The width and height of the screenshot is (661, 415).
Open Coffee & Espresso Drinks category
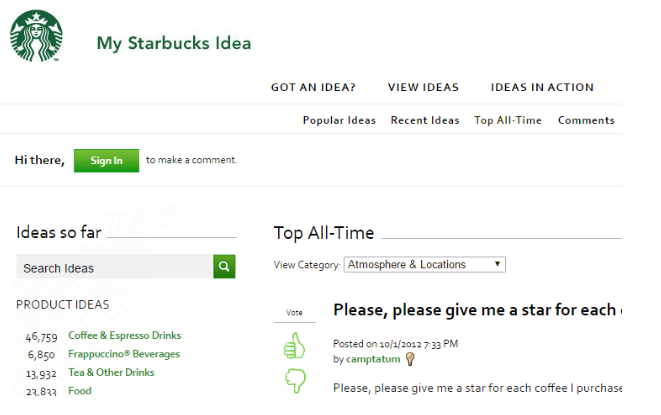pos(124,336)
